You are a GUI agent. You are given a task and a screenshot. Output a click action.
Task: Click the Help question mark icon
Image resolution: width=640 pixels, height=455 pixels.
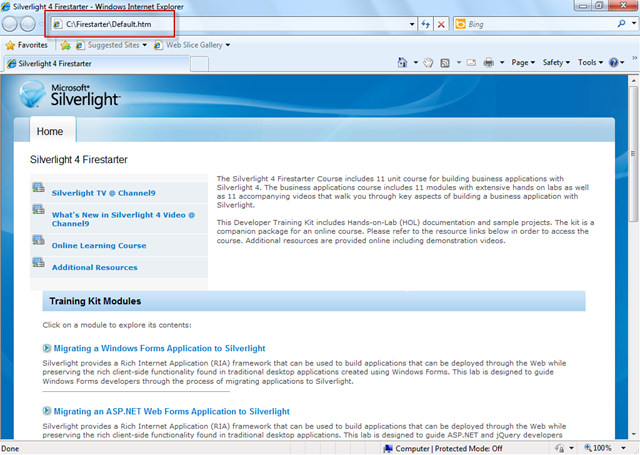(x=613, y=62)
